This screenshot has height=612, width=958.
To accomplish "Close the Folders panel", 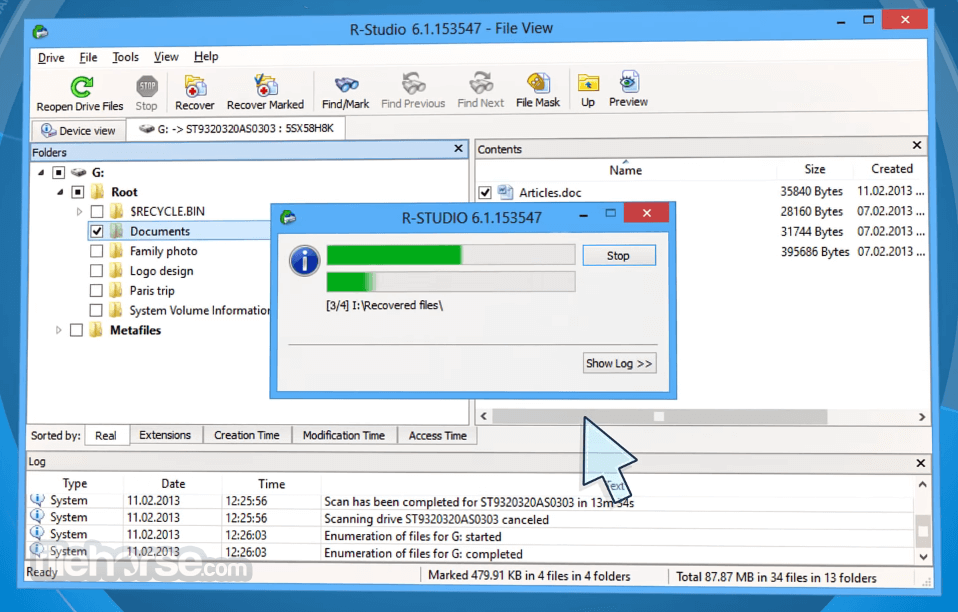I will tap(459, 148).
